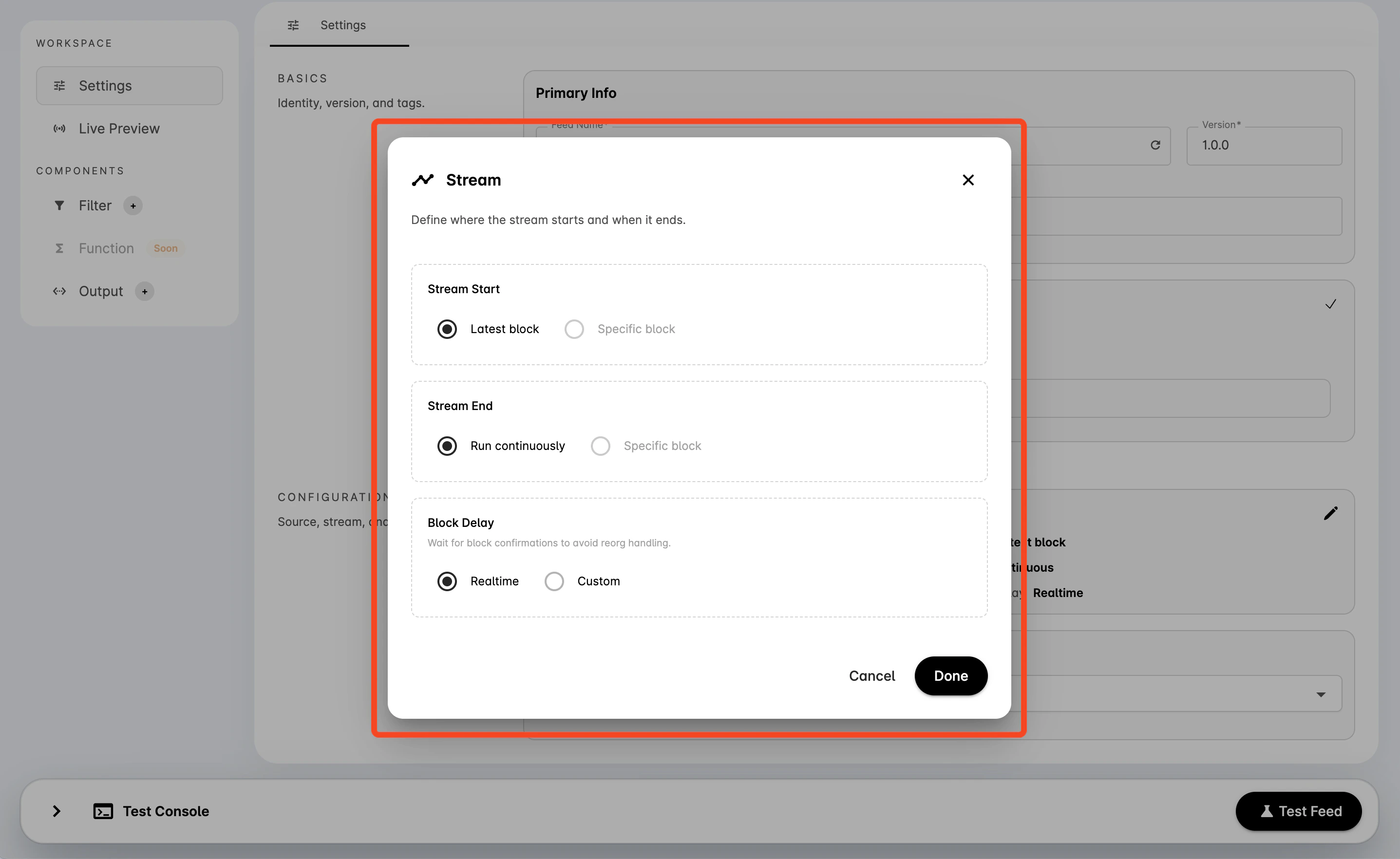Switch to the Settings tab at top

[339, 25]
